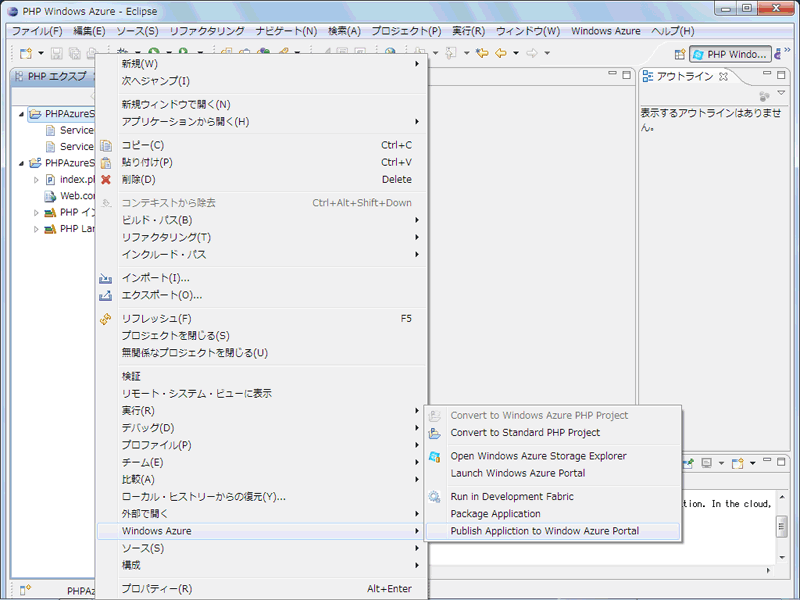Click the インポート(I)... import icon
Image resolution: width=800 pixels, height=600 pixels.
point(106,278)
